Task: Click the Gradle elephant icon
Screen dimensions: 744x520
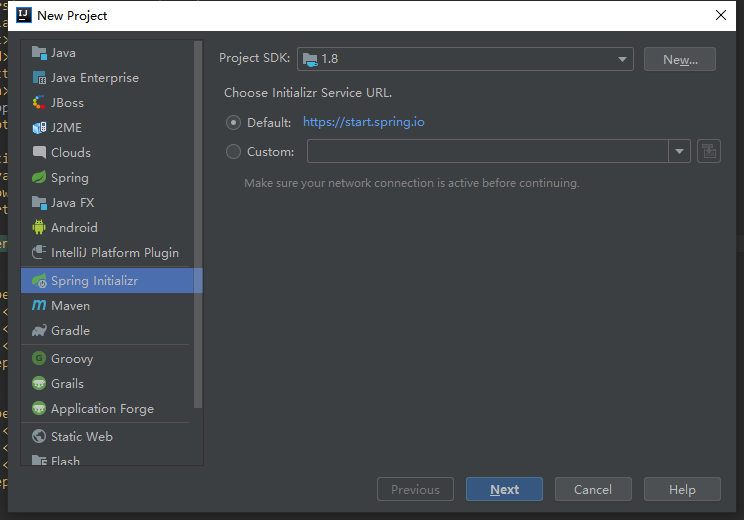Action: (x=40, y=331)
